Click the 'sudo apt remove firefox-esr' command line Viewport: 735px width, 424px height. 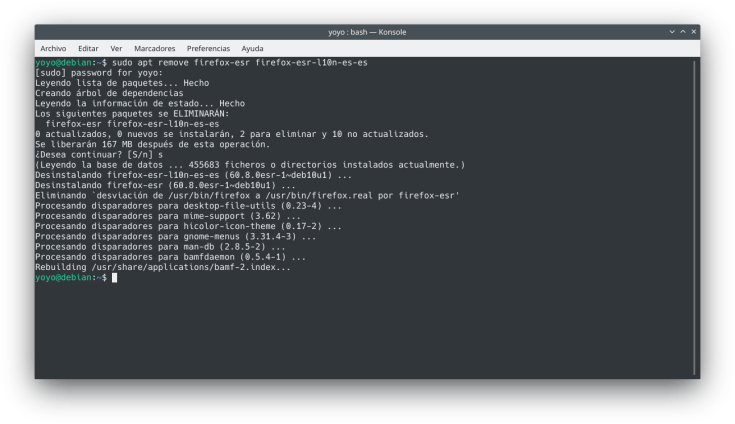coord(200,63)
